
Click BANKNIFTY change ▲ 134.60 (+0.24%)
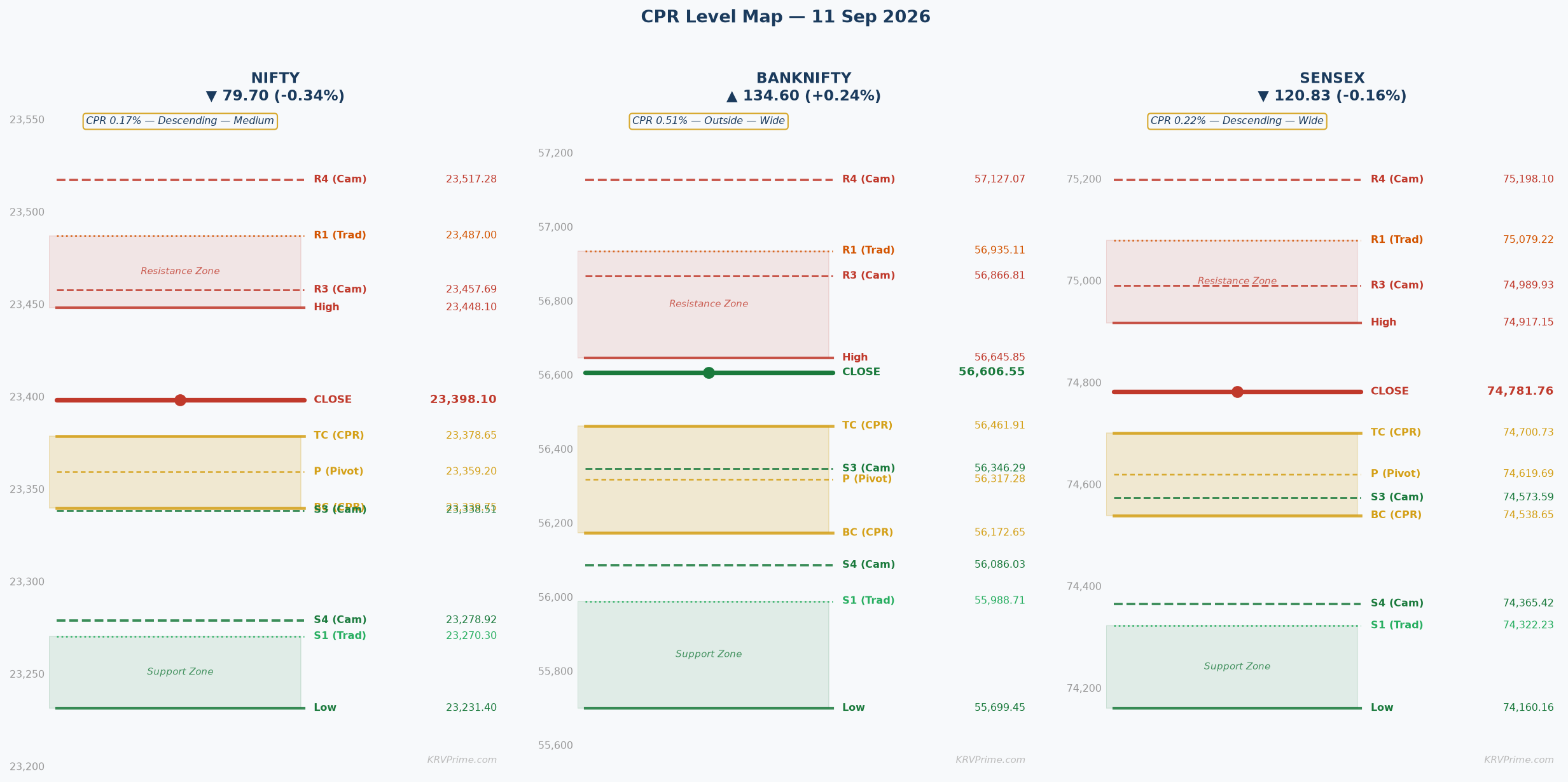[x=803, y=96]
